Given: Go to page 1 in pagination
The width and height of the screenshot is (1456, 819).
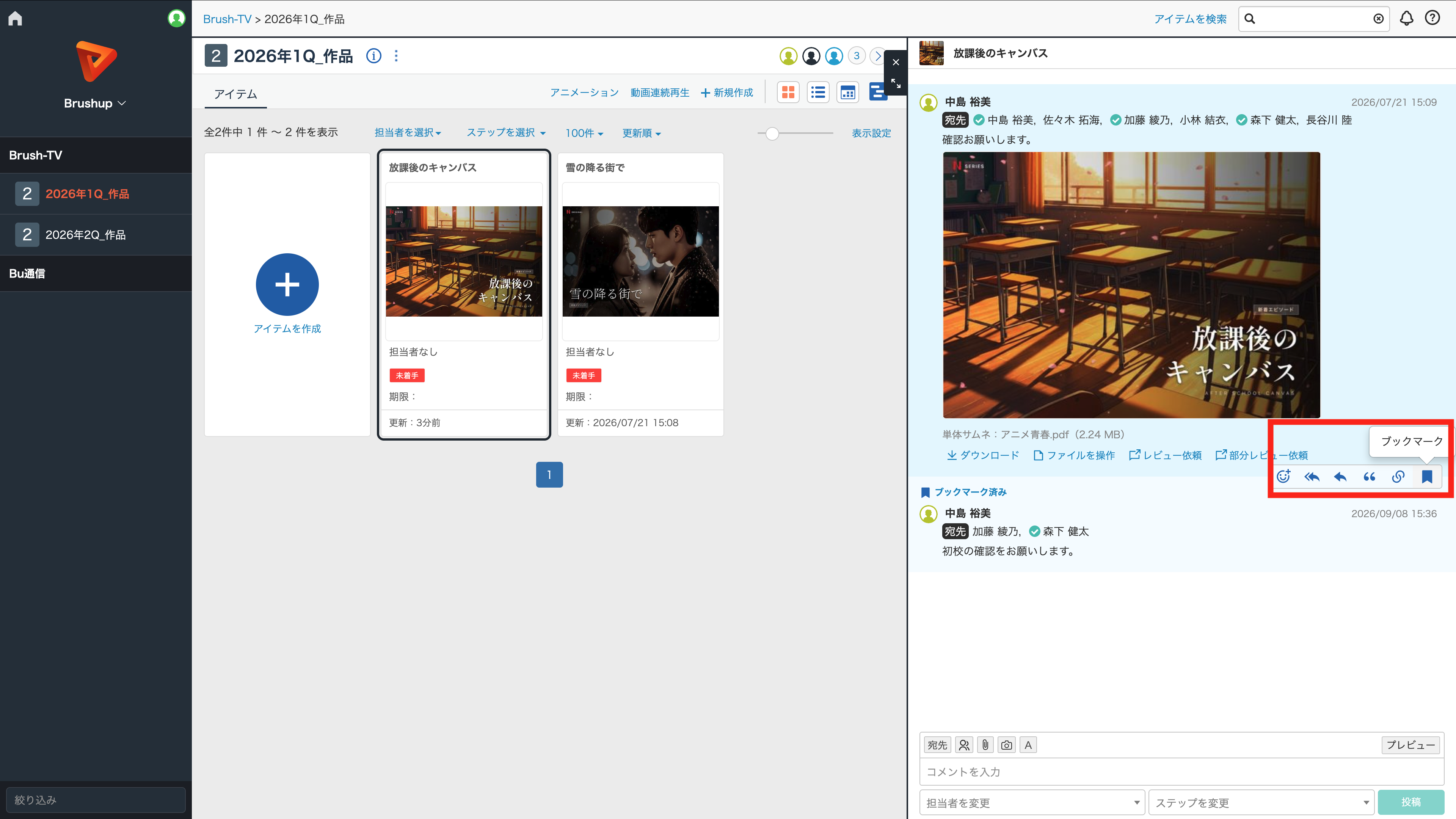Looking at the screenshot, I should pyautogui.click(x=549, y=475).
